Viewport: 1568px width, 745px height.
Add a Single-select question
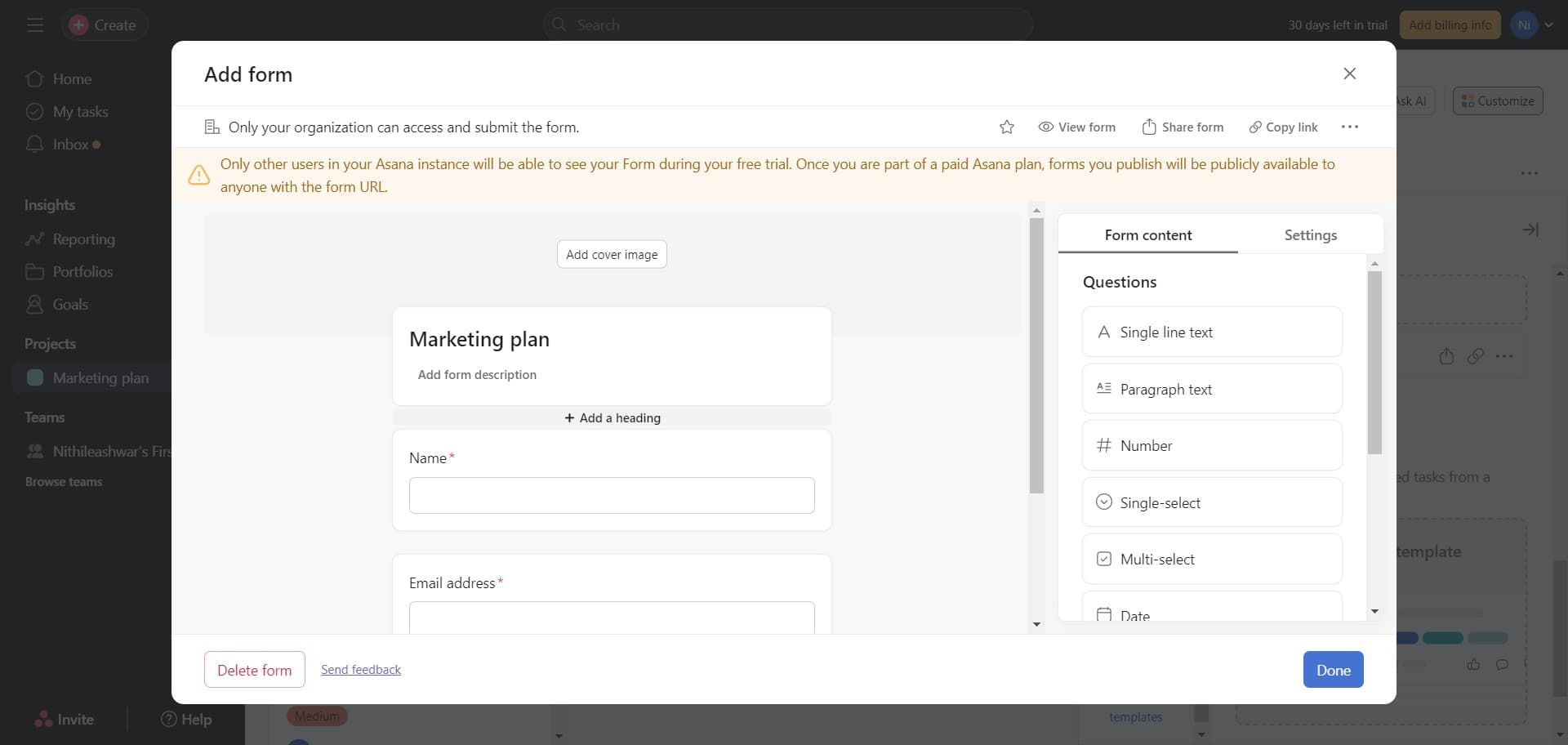(1211, 503)
